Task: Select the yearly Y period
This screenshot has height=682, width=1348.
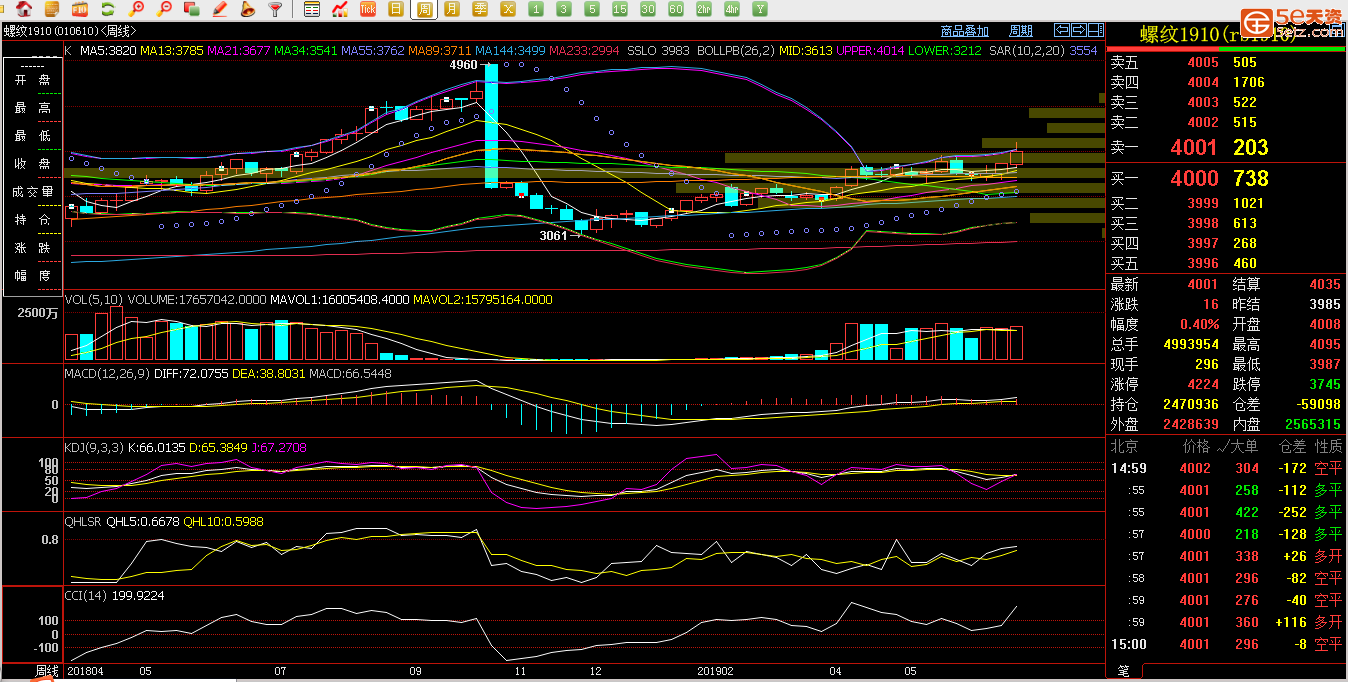Action: (760, 9)
